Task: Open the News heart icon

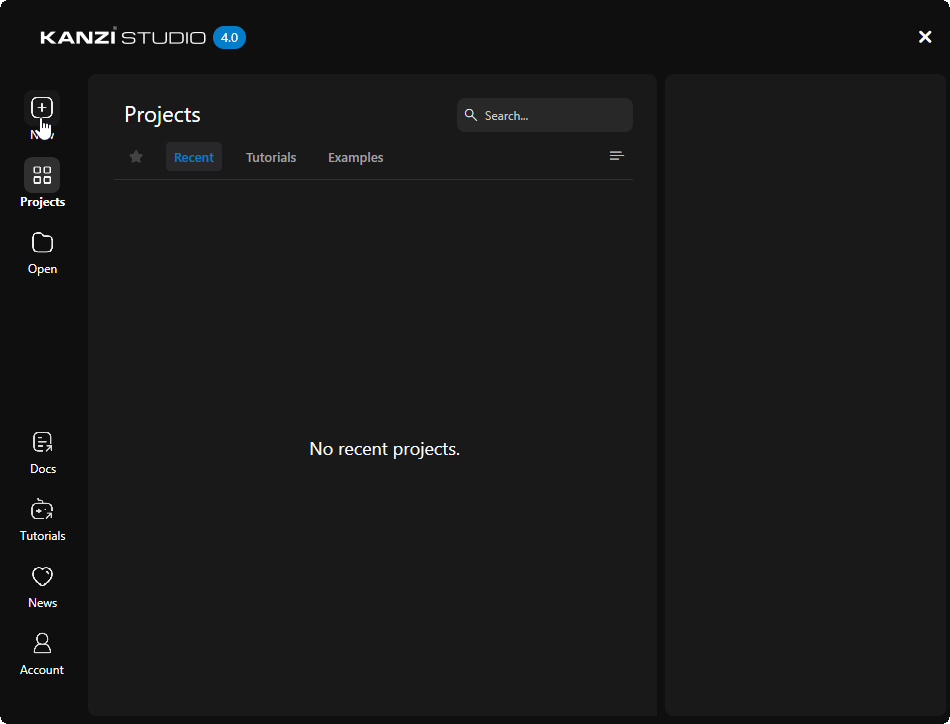Action: coord(42,576)
